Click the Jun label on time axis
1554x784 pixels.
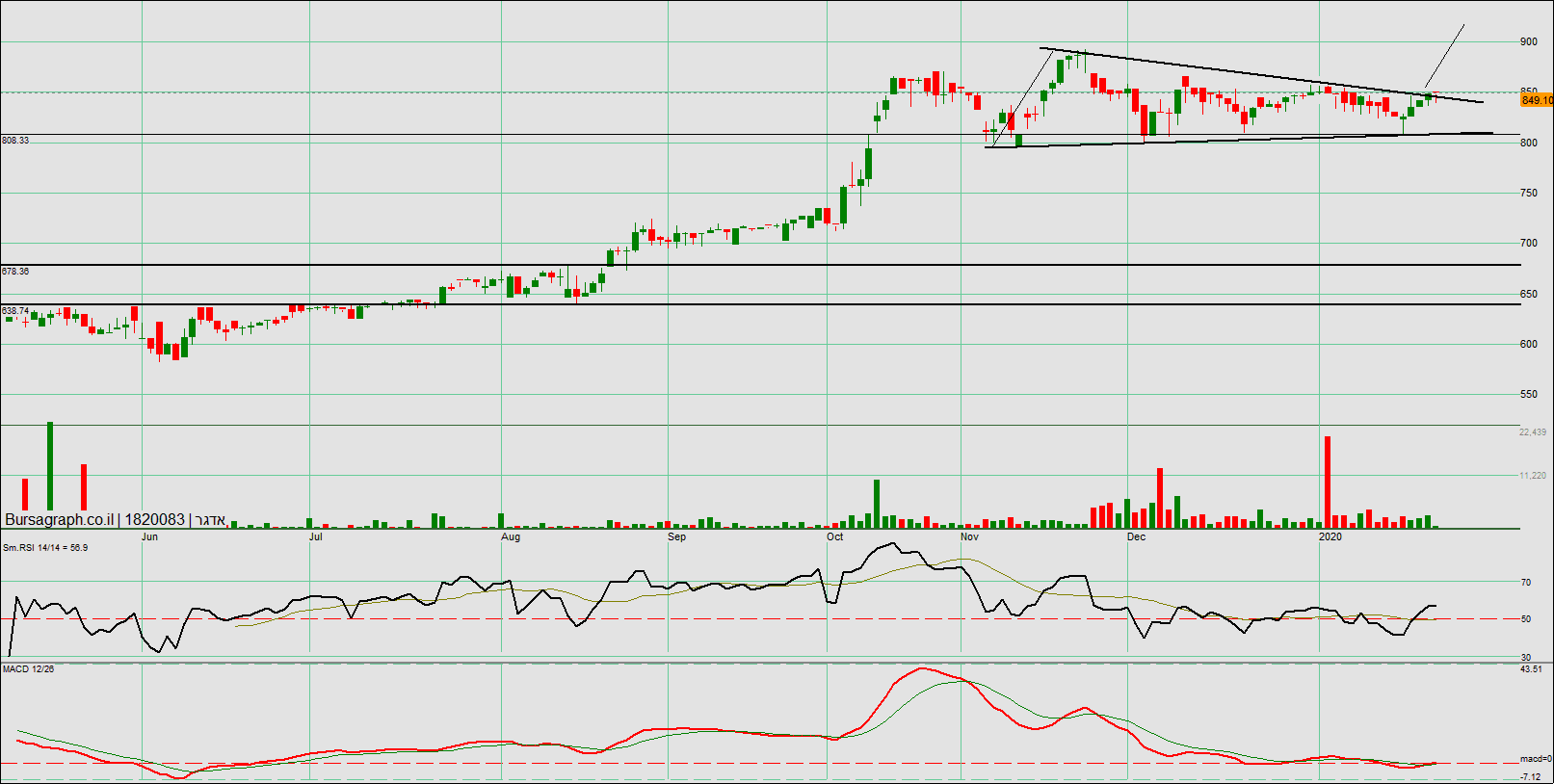[149, 536]
